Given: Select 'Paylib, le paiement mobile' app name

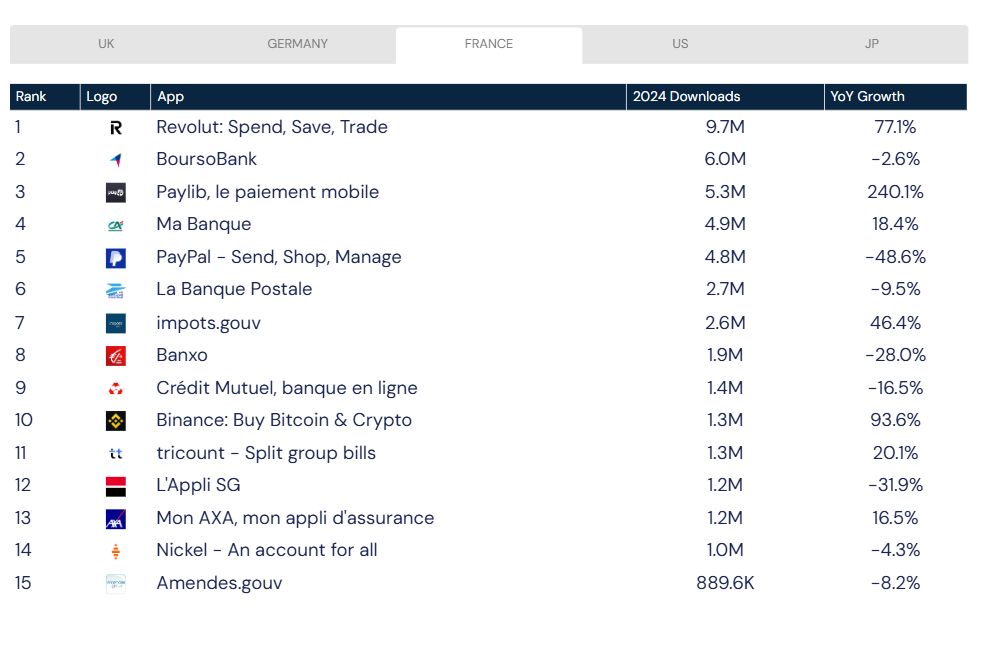Looking at the screenshot, I should coord(267,192).
